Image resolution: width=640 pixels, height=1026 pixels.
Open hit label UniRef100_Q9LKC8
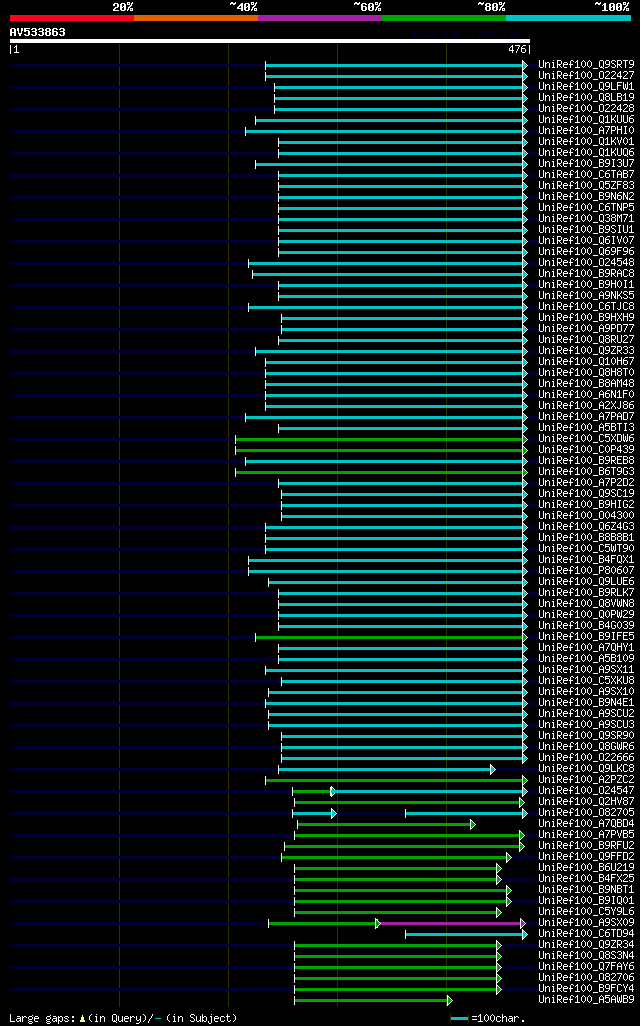point(586,768)
